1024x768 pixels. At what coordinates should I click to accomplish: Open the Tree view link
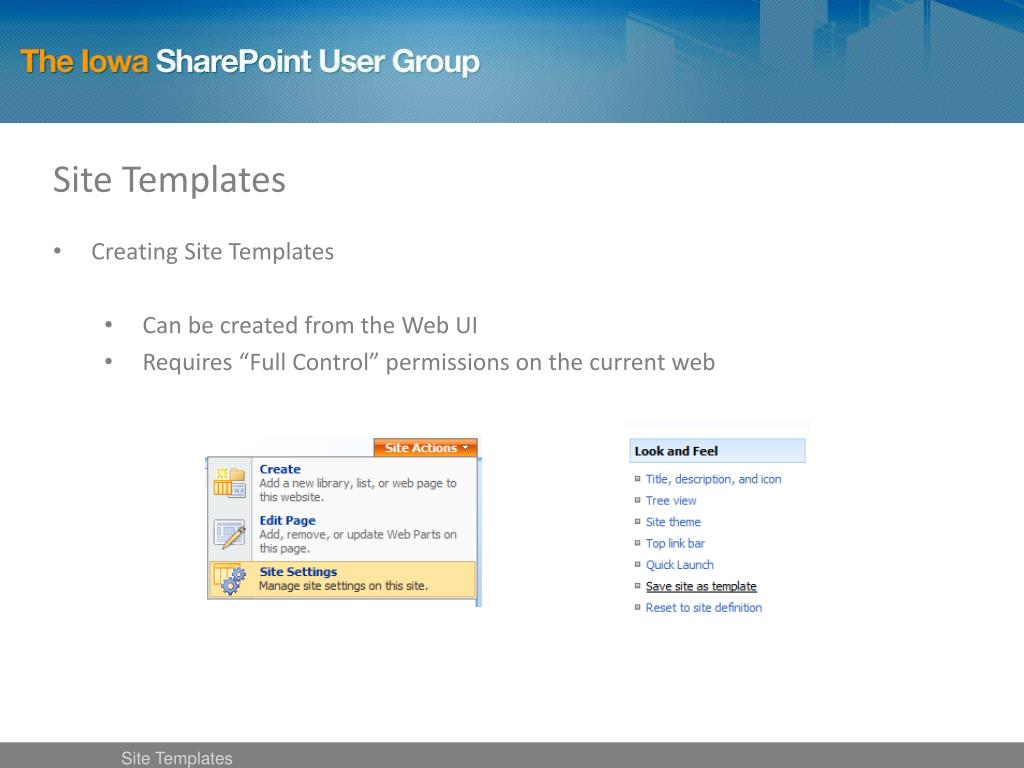pyautogui.click(x=671, y=500)
